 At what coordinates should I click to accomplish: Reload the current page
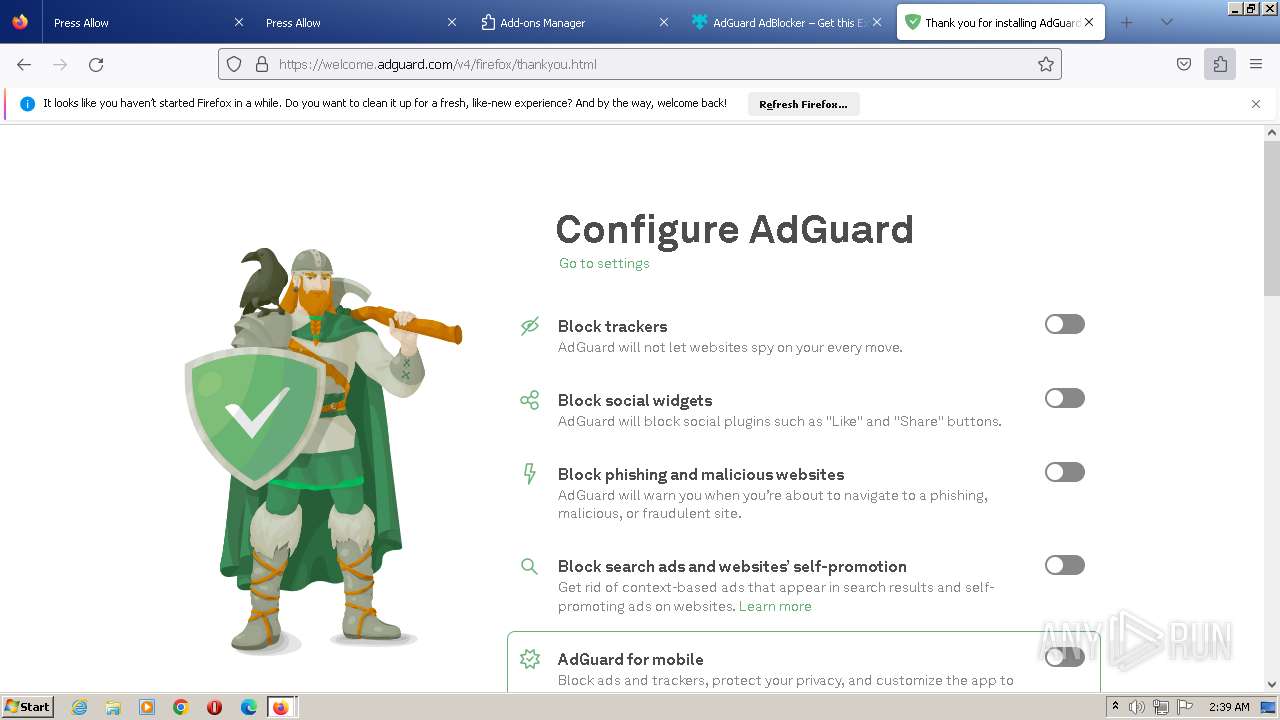pos(96,64)
